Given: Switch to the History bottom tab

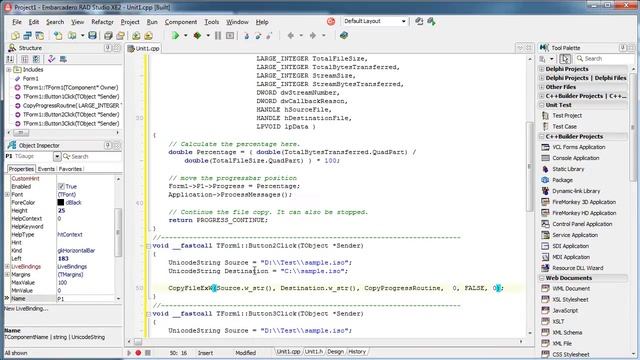Looking at the screenshot, I should pyautogui.click(x=357, y=352).
